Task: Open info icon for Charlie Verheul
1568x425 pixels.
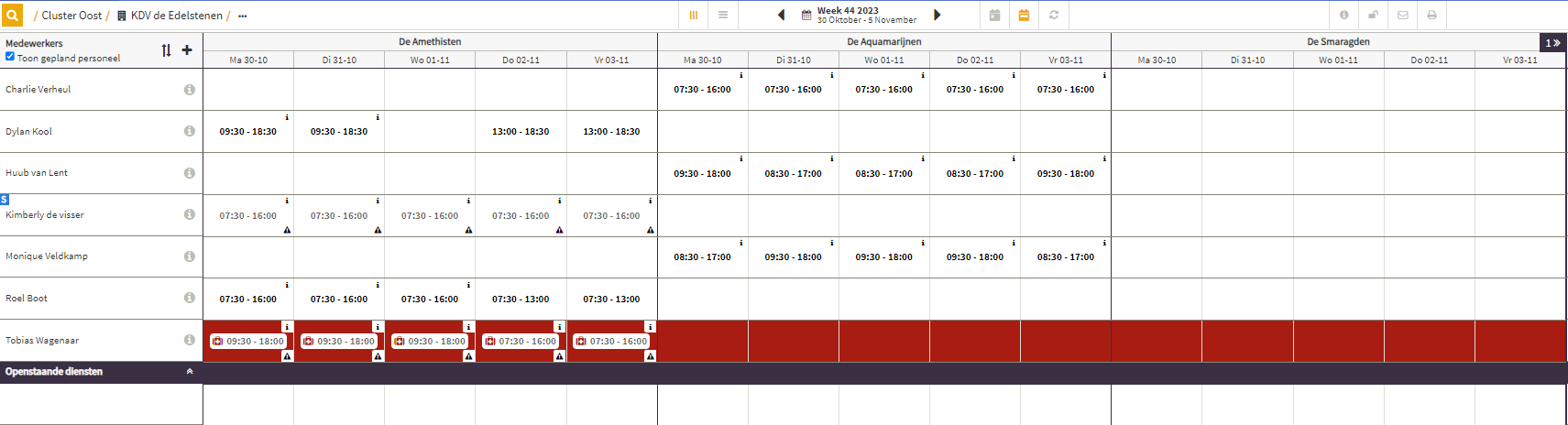Action: point(189,90)
